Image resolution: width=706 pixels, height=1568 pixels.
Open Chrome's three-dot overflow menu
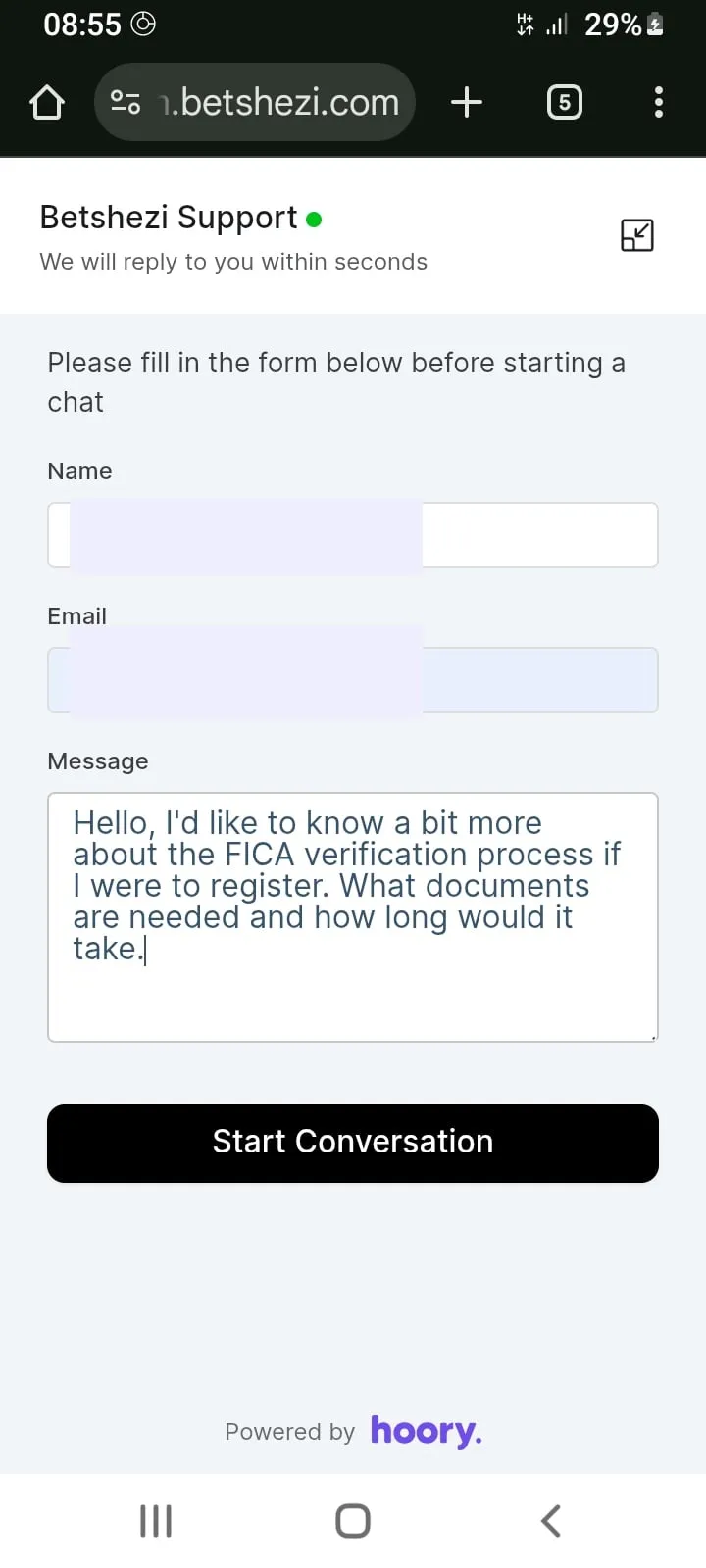tap(658, 101)
